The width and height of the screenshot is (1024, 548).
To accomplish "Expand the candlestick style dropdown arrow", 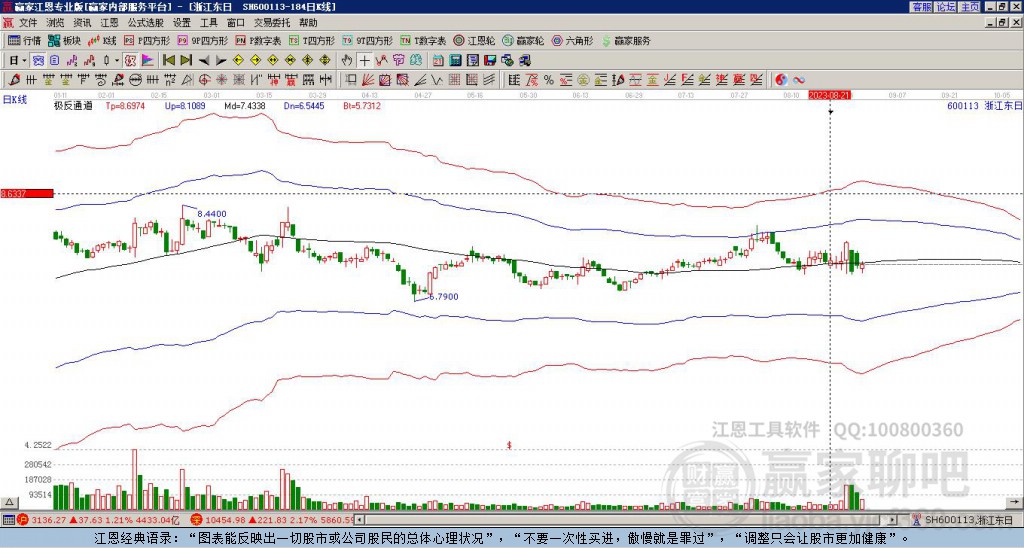I will pyautogui.click(x=117, y=61).
